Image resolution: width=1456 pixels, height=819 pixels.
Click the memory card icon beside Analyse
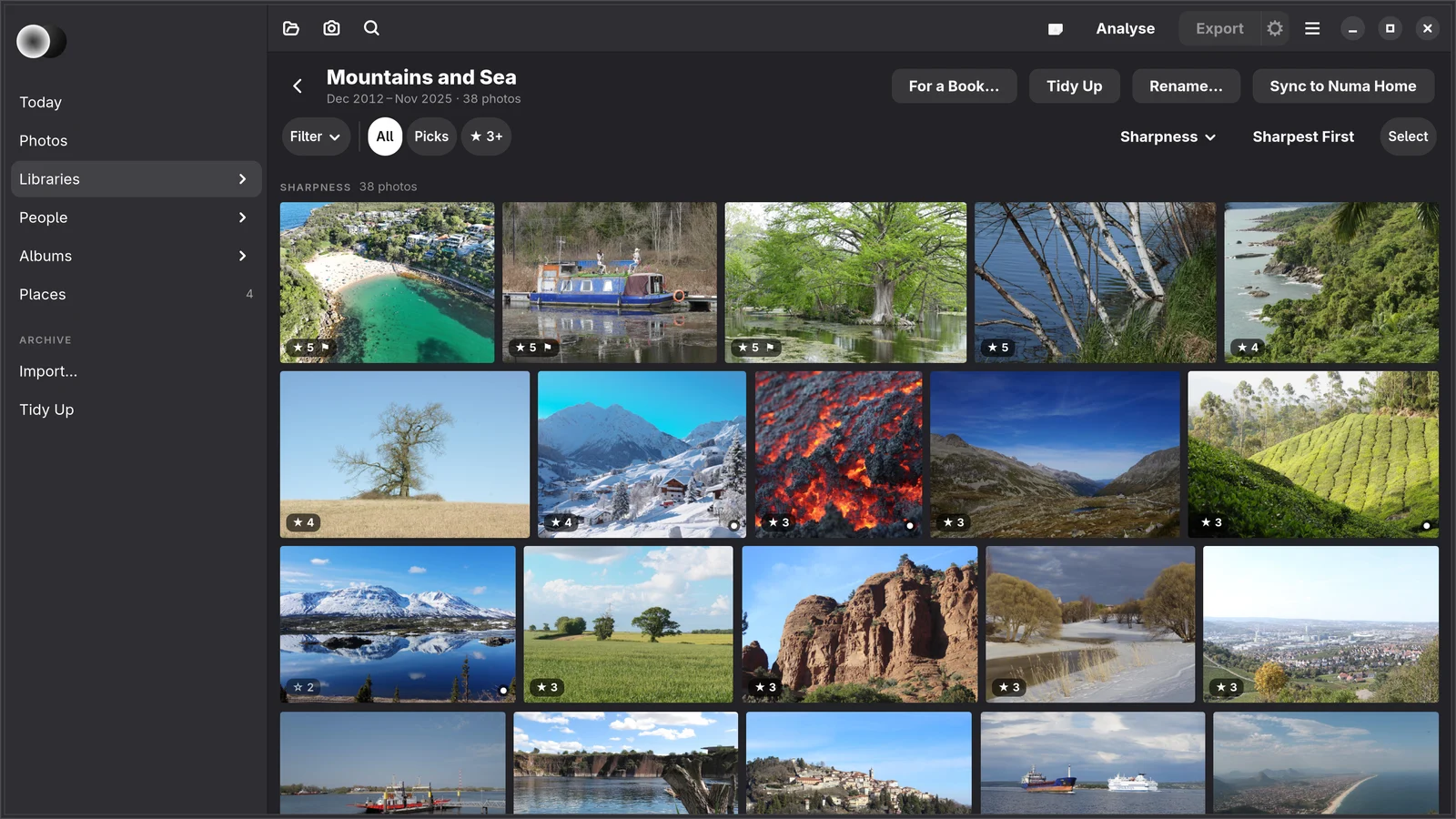click(1056, 29)
